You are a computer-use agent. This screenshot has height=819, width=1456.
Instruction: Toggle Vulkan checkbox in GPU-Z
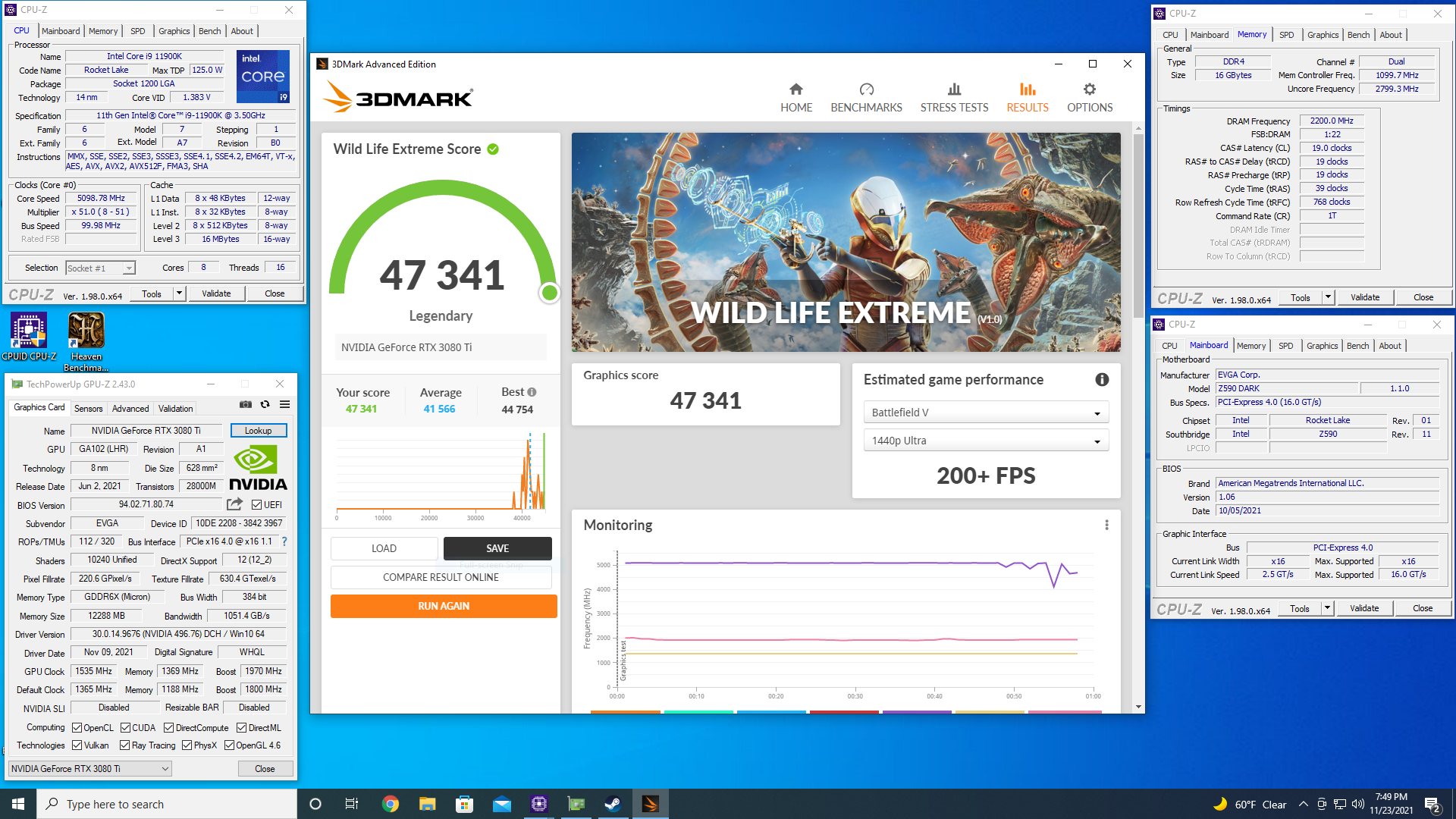(x=77, y=745)
